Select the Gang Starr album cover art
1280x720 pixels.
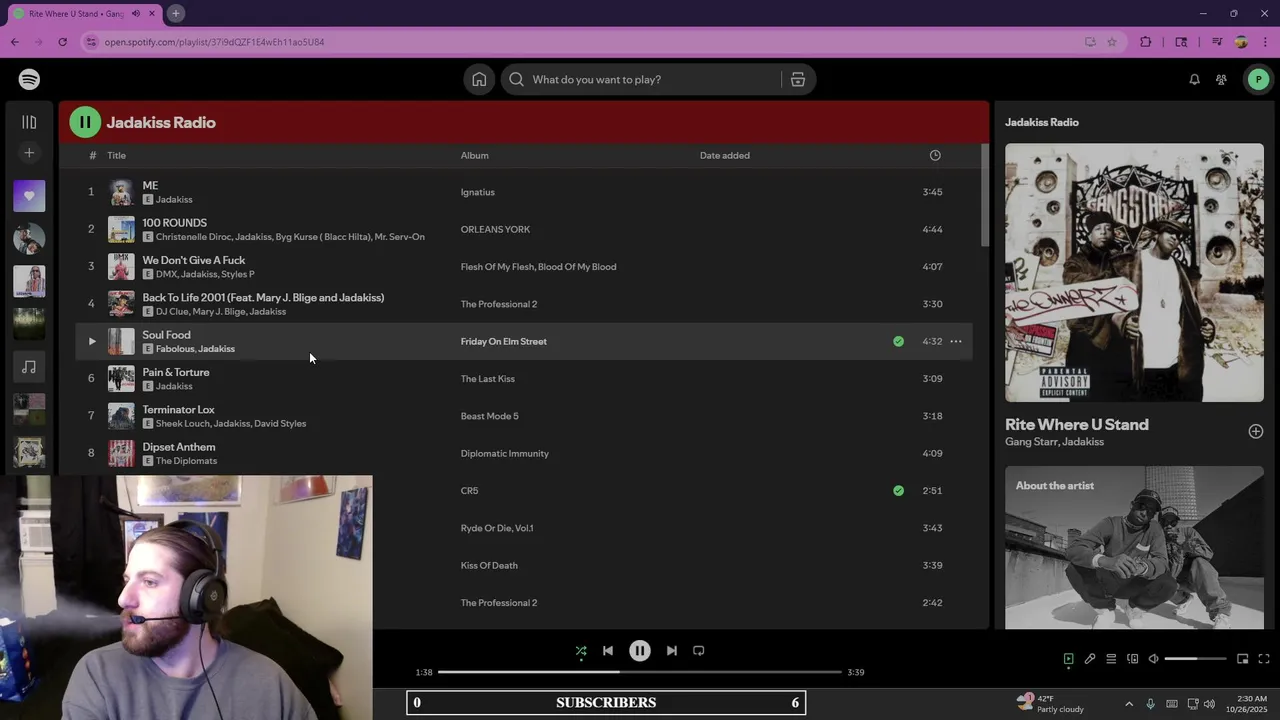pos(1134,272)
